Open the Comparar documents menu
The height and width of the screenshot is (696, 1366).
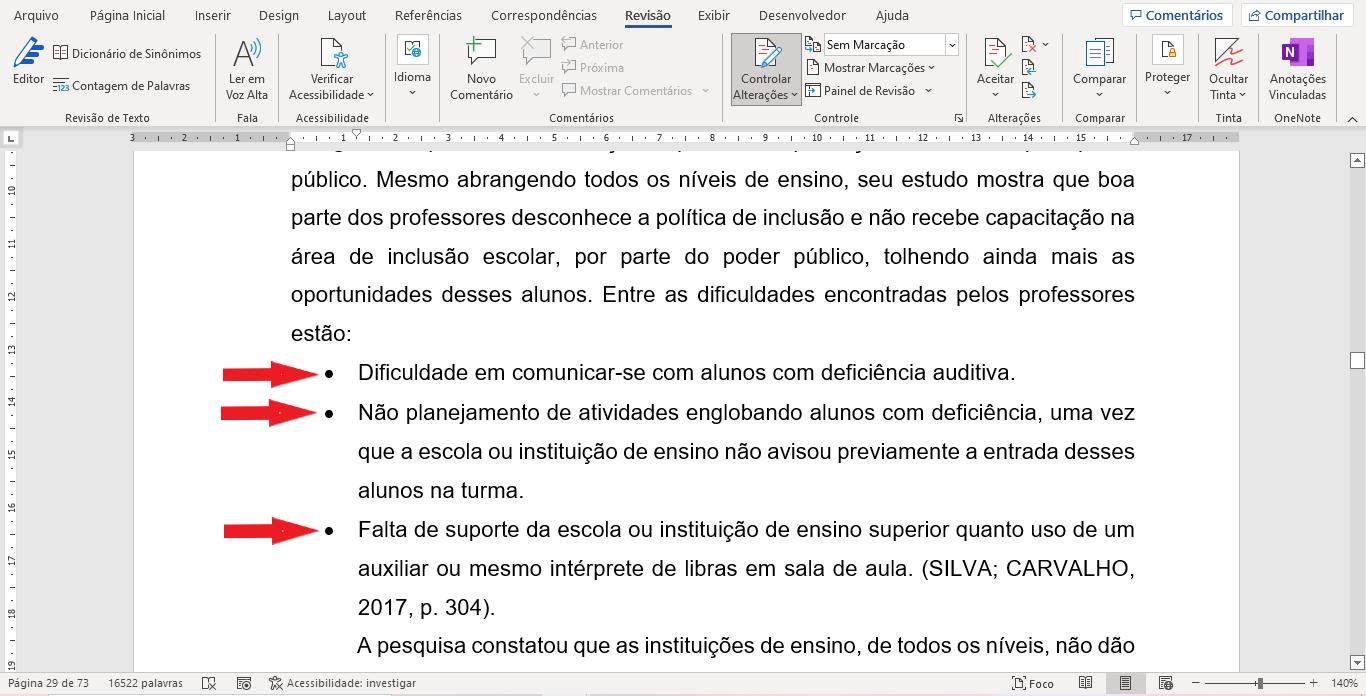1099,69
